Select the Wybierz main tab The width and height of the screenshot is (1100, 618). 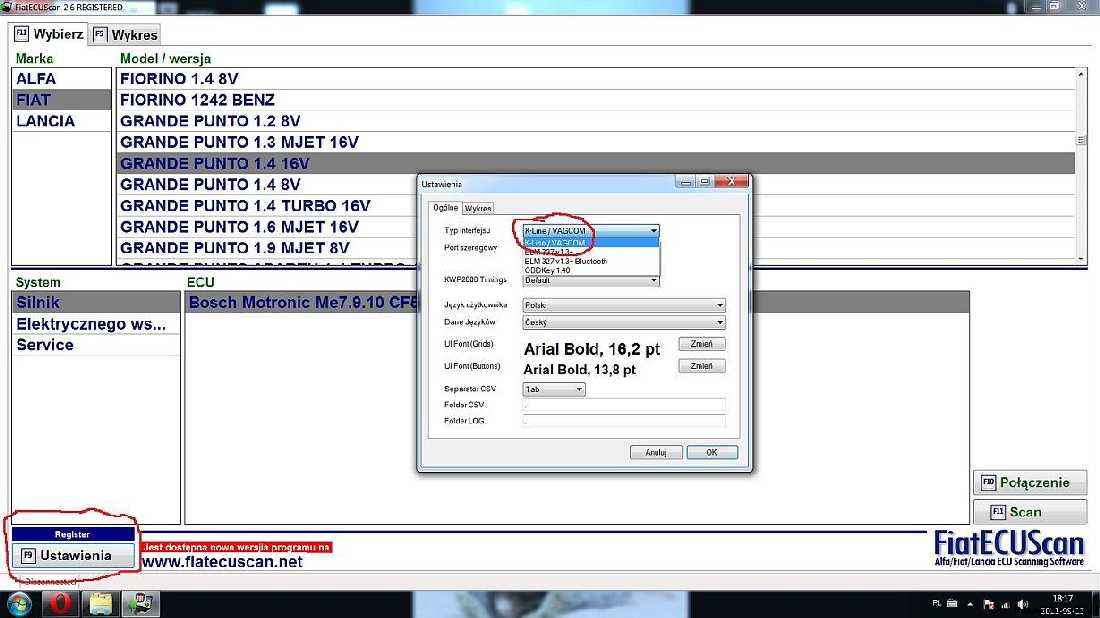point(48,34)
